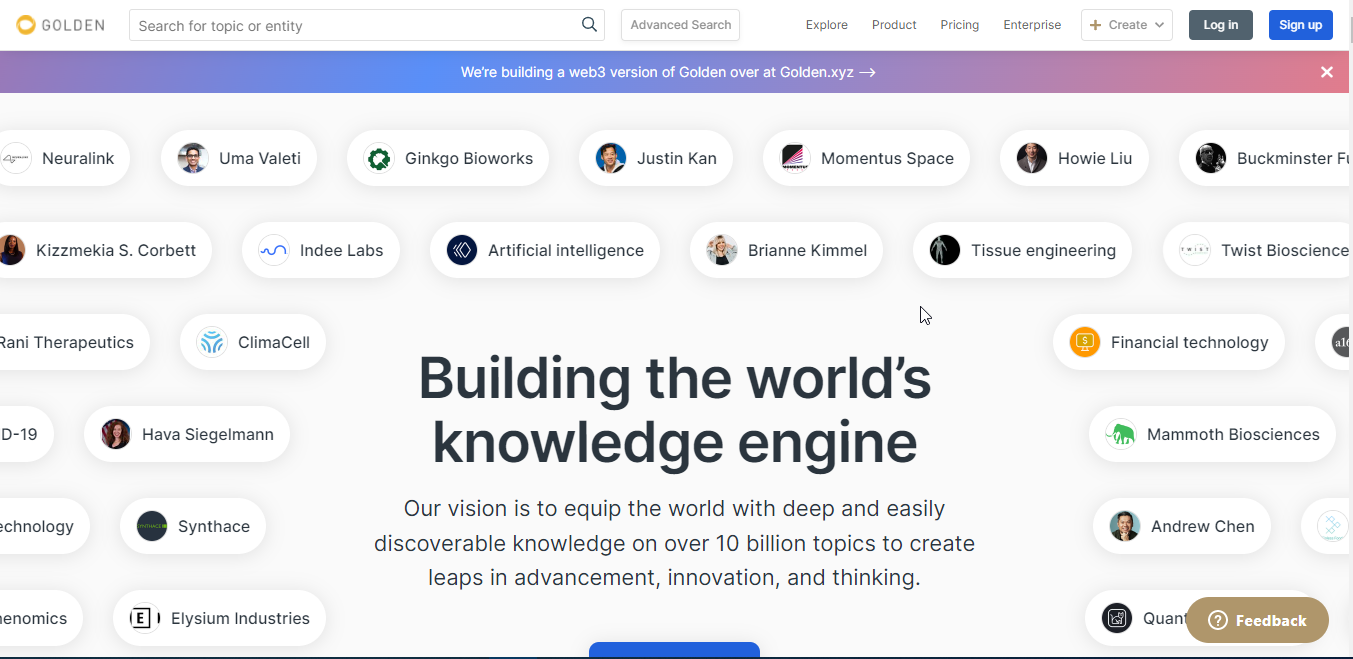Click the Golden logo

point(58,25)
